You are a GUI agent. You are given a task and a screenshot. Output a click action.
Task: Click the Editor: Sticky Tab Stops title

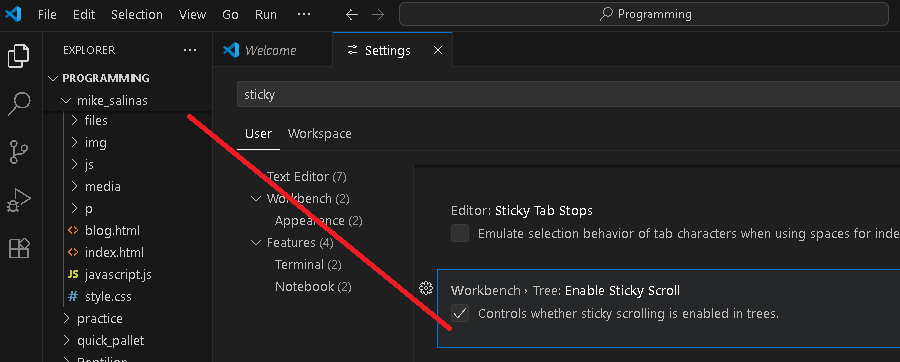522,211
